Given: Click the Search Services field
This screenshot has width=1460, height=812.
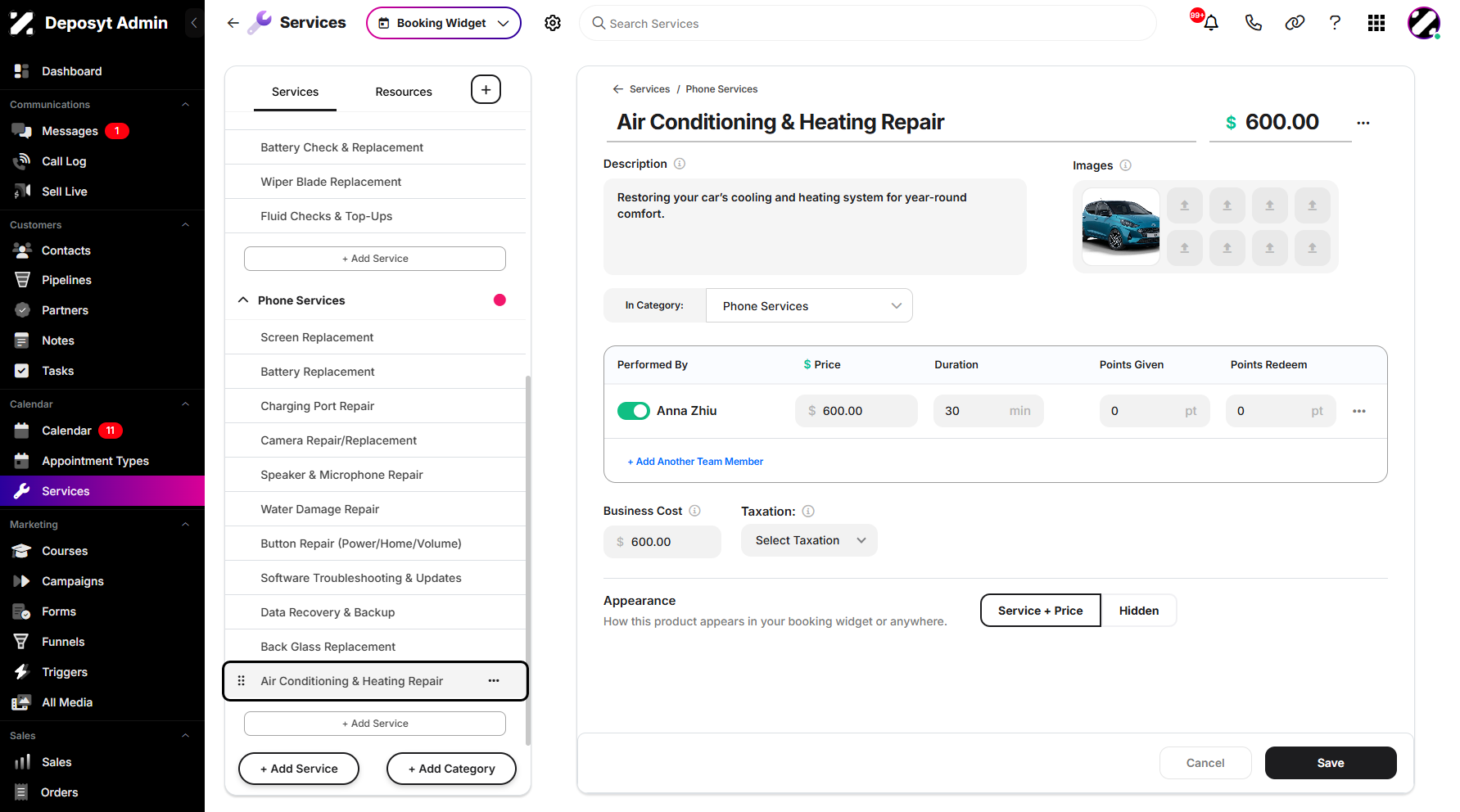Looking at the screenshot, I should [x=868, y=23].
